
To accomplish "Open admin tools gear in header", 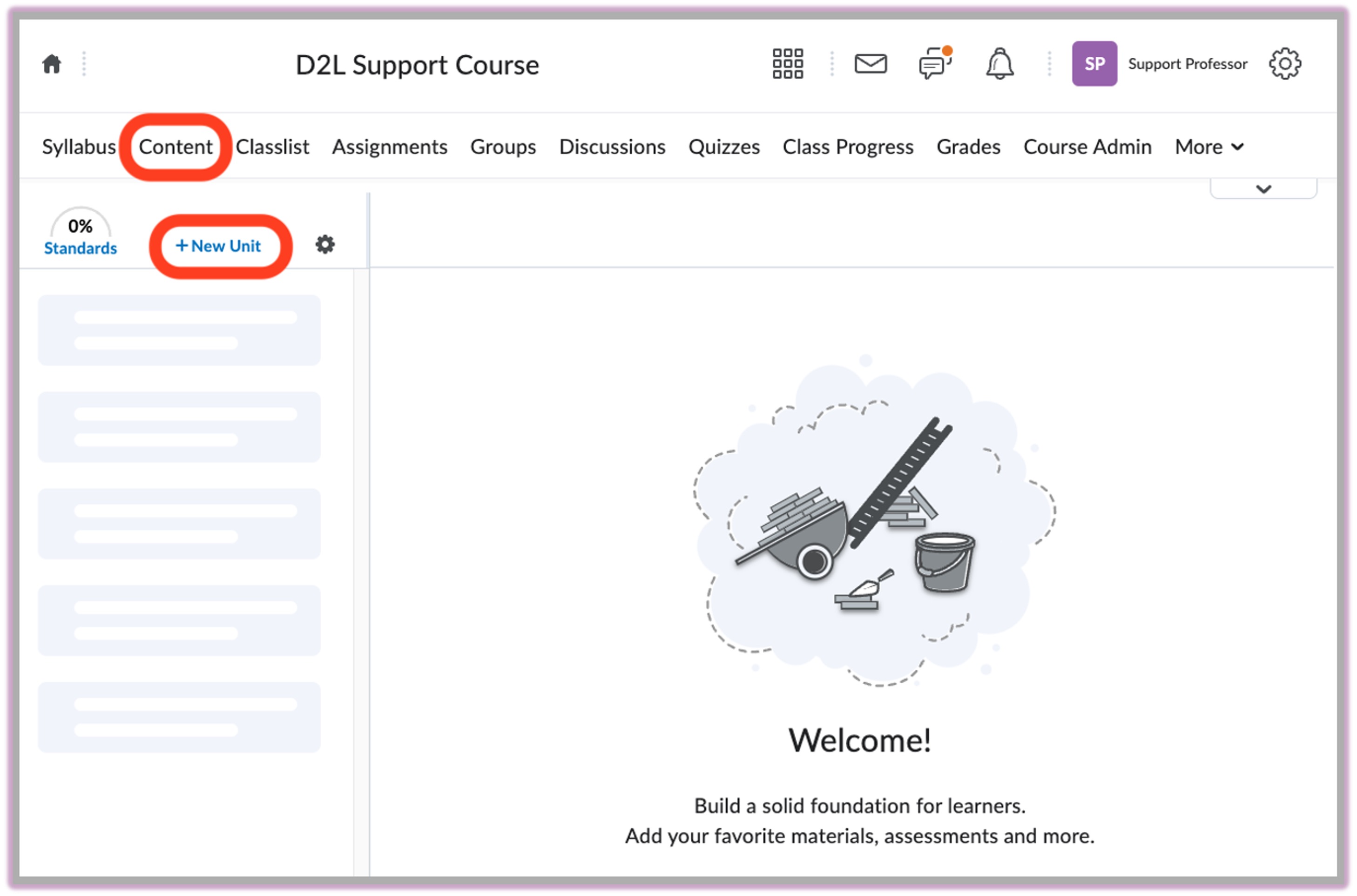I will (1286, 63).
